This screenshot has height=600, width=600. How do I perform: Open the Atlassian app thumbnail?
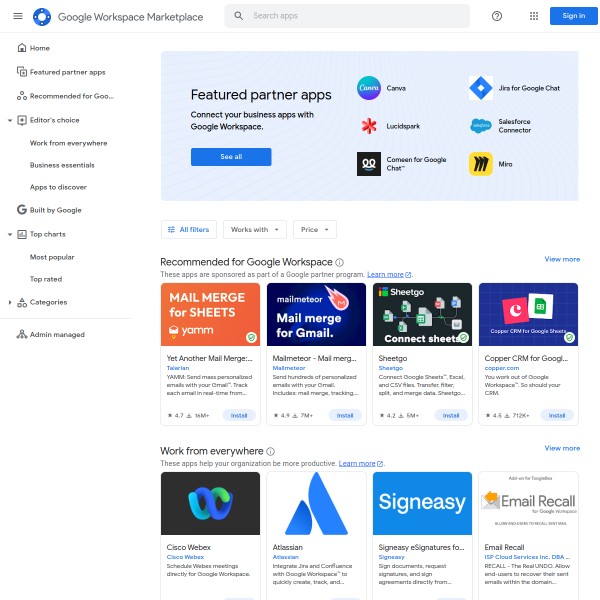[316, 504]
